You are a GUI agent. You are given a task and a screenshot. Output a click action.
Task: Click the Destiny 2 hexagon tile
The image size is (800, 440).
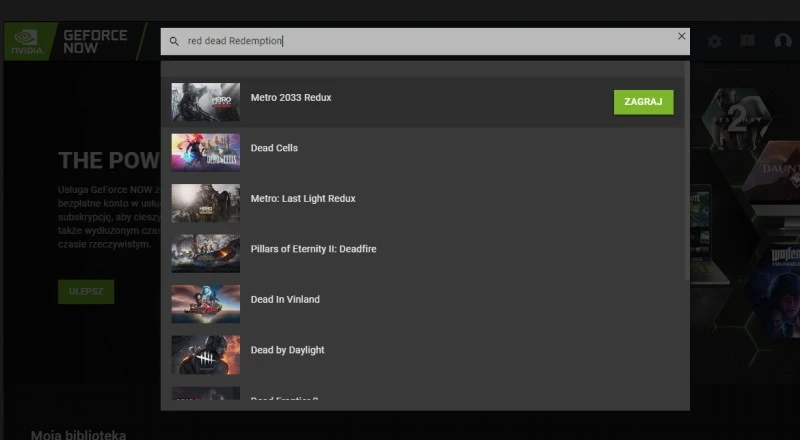click(x=736, y=120)
